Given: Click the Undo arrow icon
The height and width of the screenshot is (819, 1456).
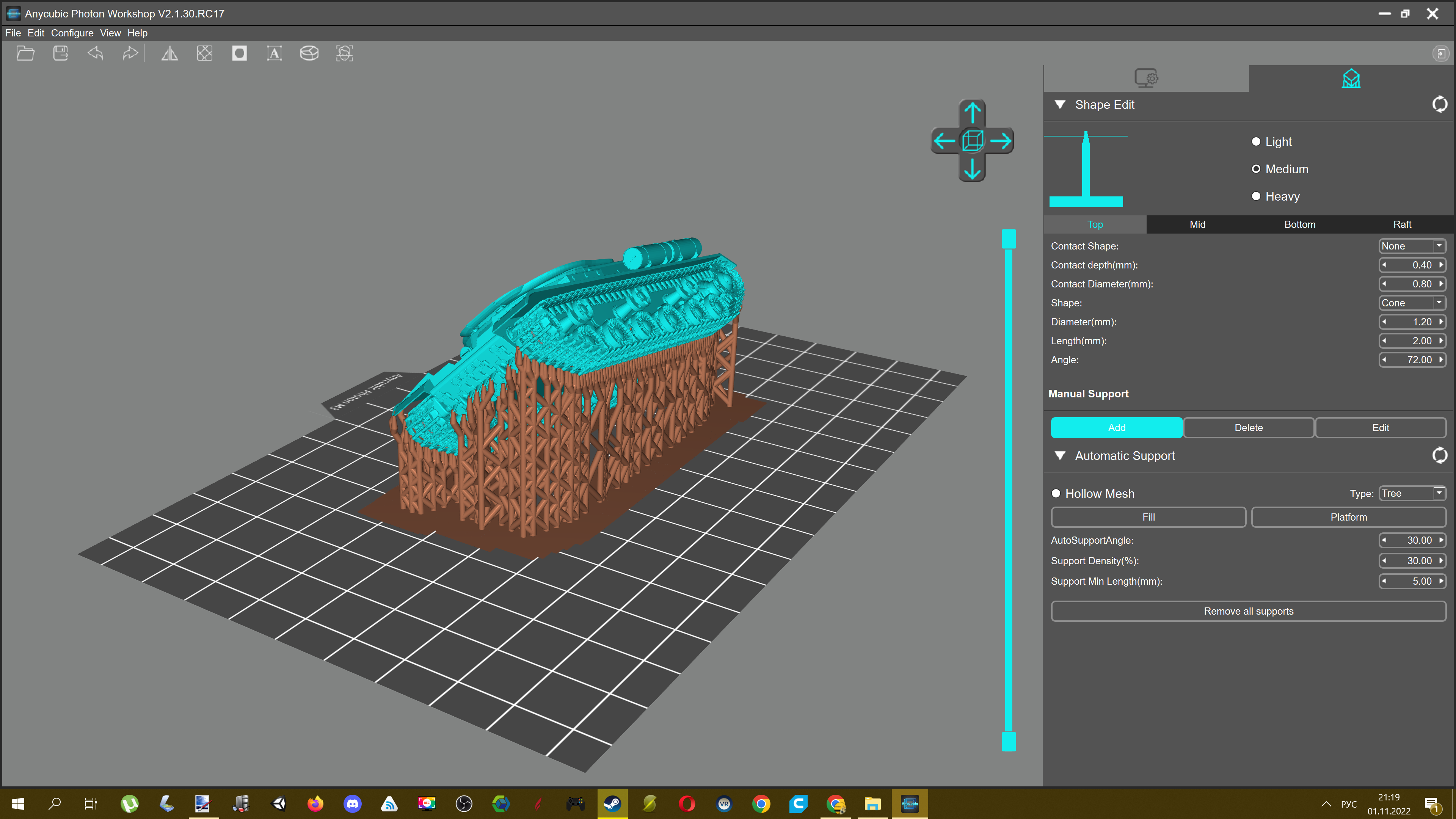Looking at the screenshot, I should coord(96,53).
